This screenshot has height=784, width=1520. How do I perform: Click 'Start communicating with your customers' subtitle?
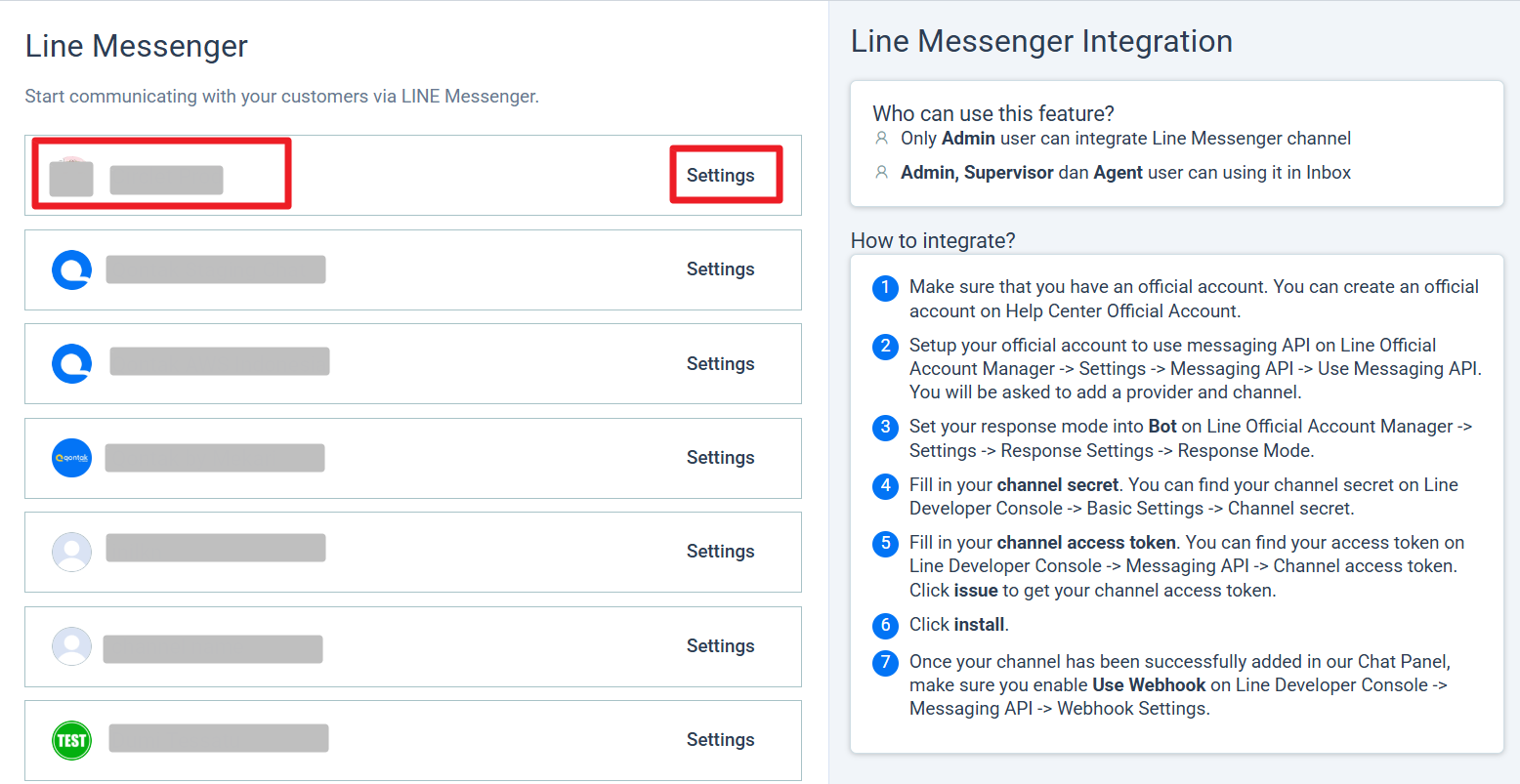pyautogui.click(x=281, y=97)
